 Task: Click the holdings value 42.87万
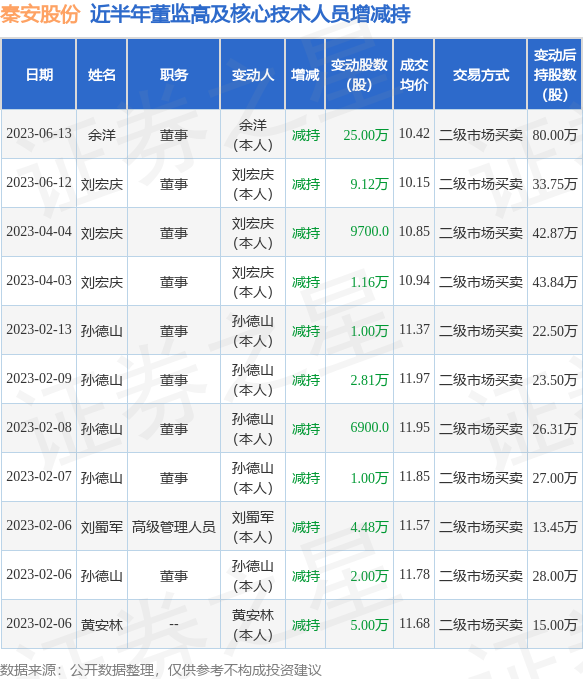(555, 233)
